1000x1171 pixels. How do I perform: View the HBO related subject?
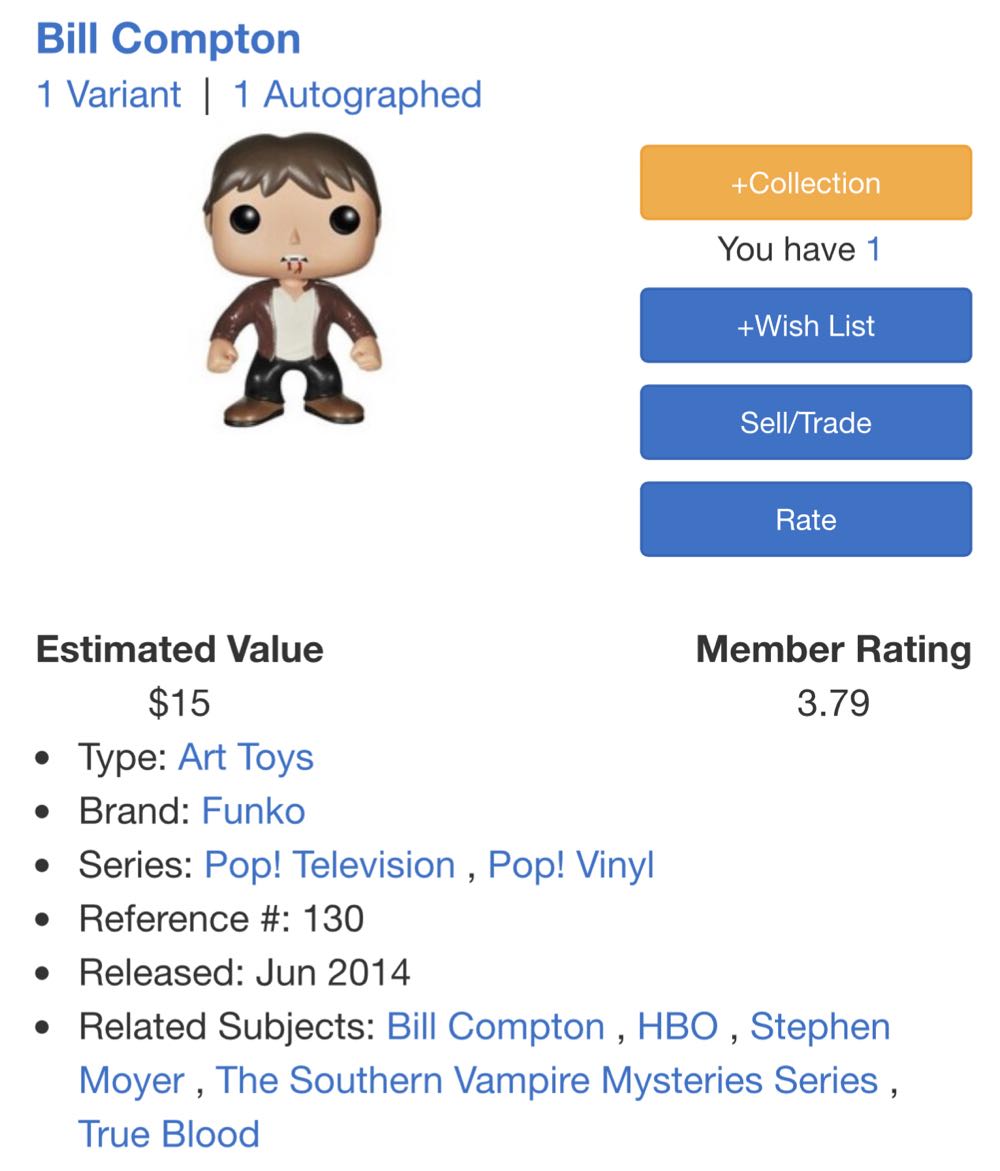[x=679, y=1026]
